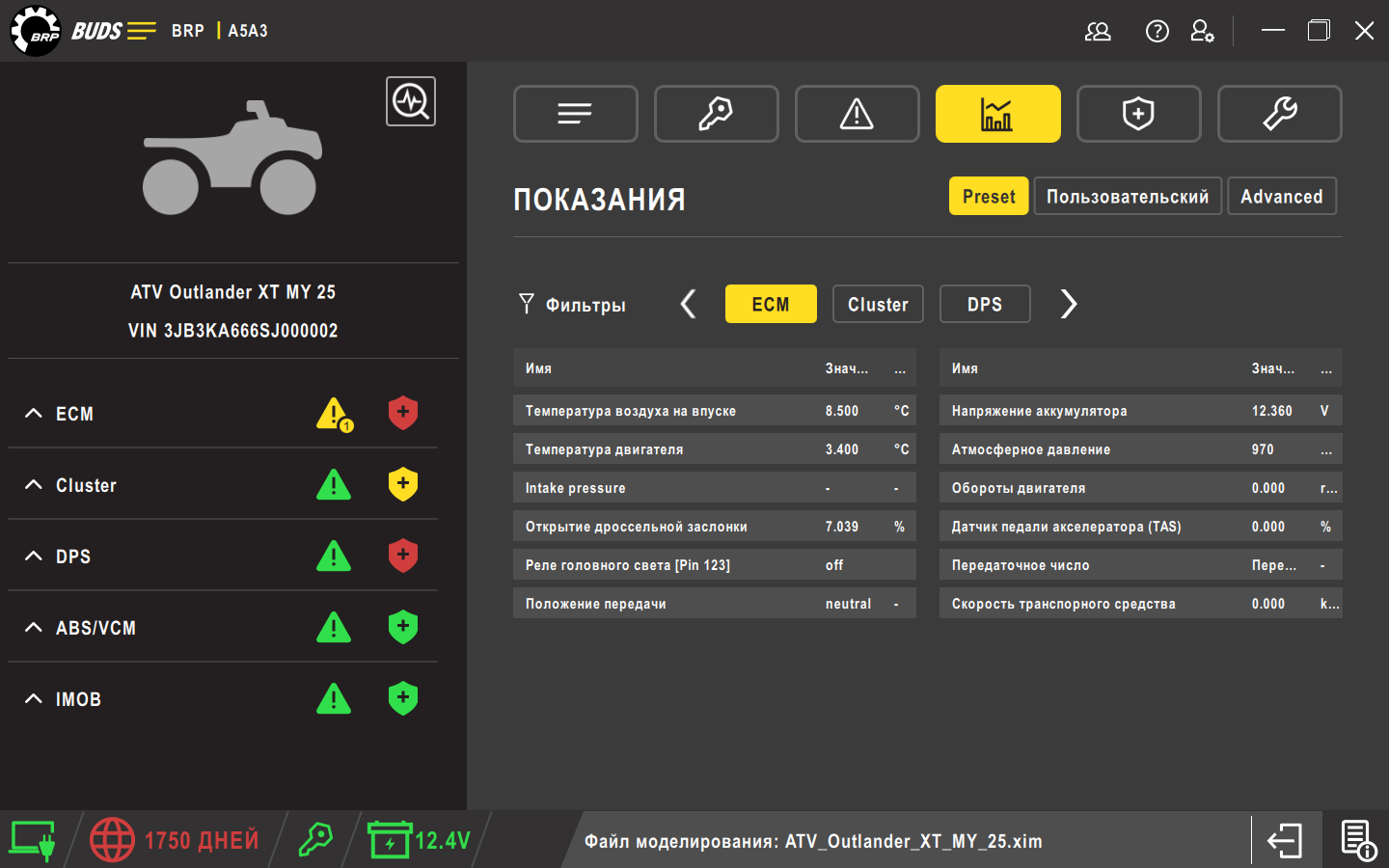Open the BUDS hamburger menu
The height and width of the screenshot is (868, 1389).
pyautogui.click(x=141, y=31)
